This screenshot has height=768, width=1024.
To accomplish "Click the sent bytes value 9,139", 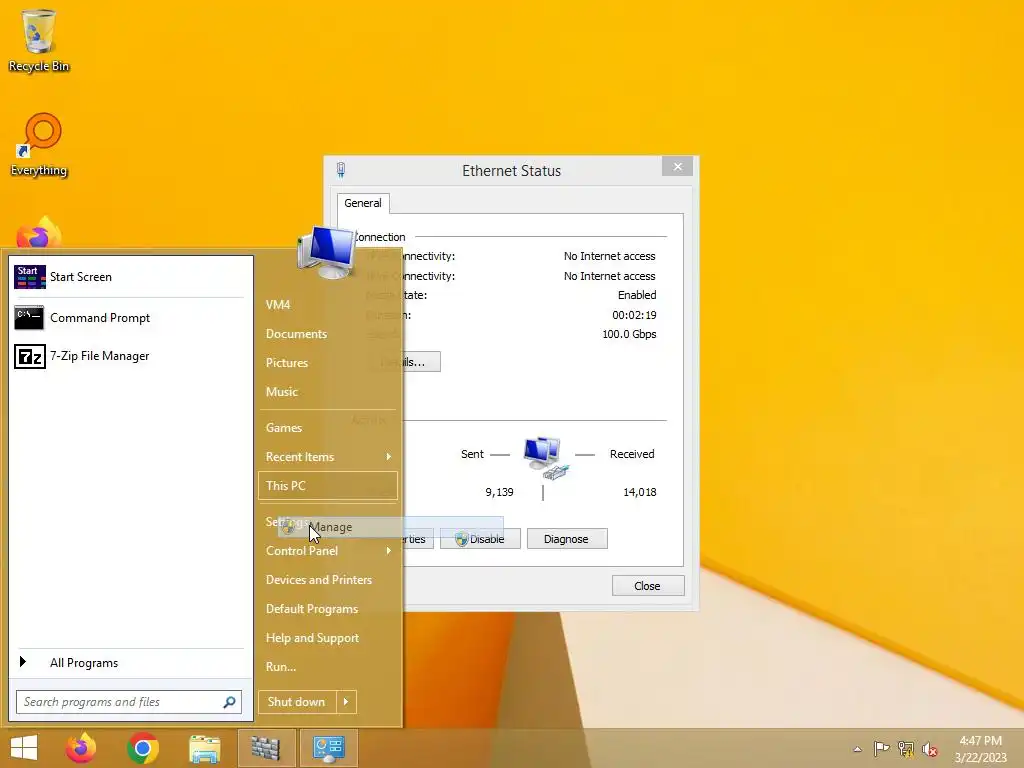I will click(x=500, y=492).
